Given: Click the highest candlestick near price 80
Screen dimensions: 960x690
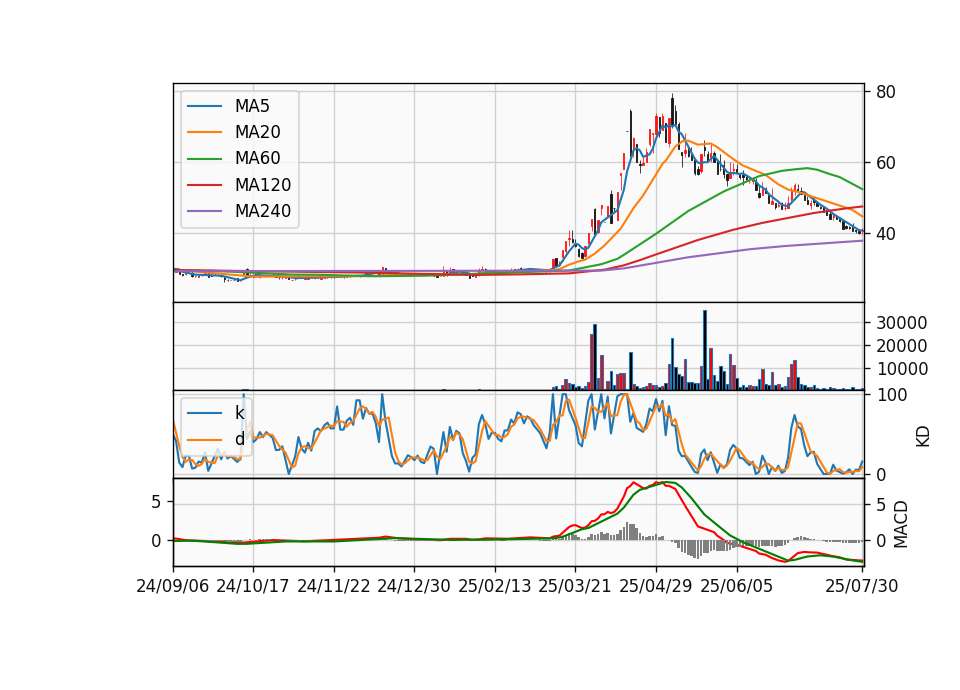Looking at the screenshot, I should pos(672,109).
